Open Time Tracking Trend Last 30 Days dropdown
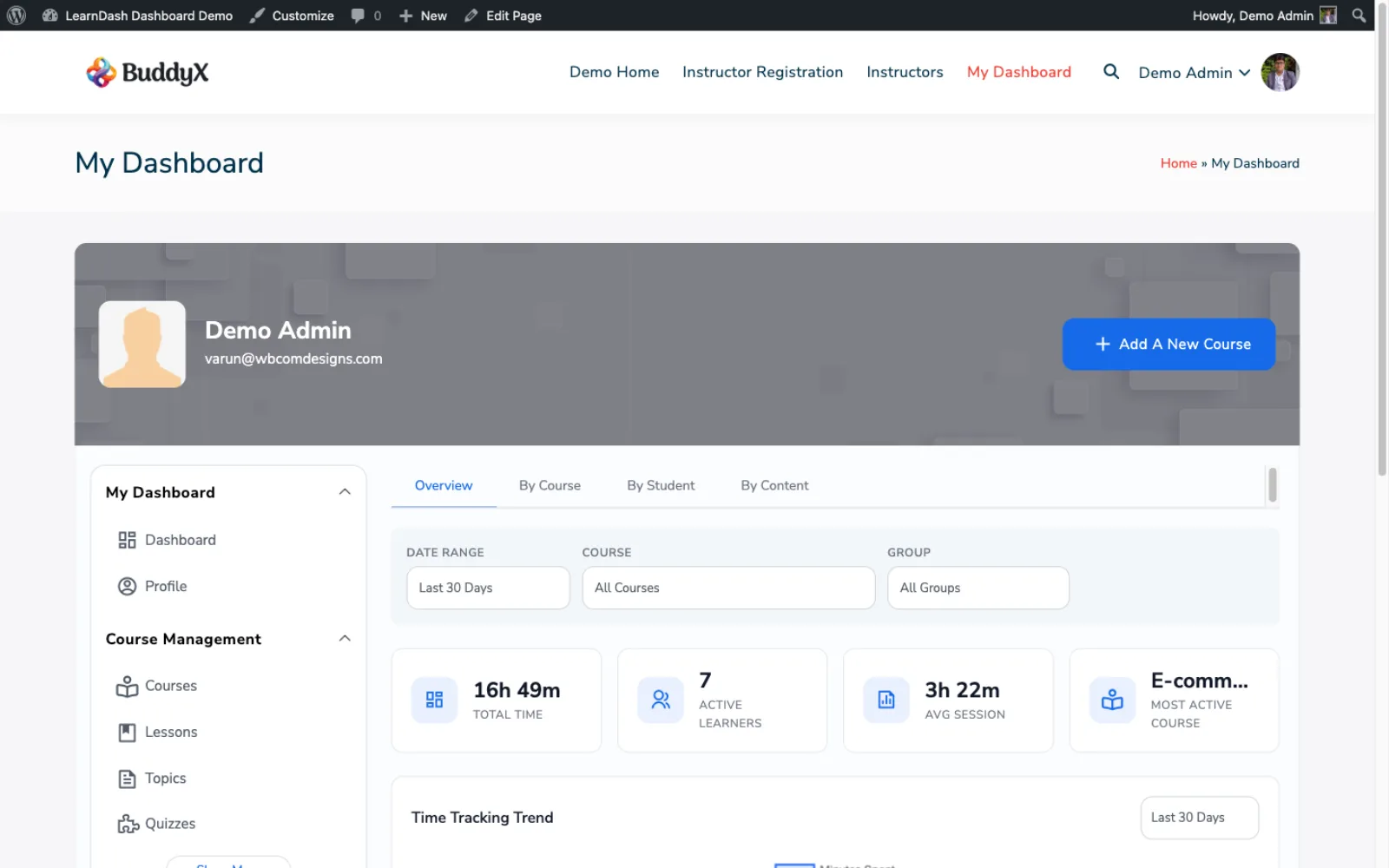The image size is (1389, 868). click(x=1199, y=818)
